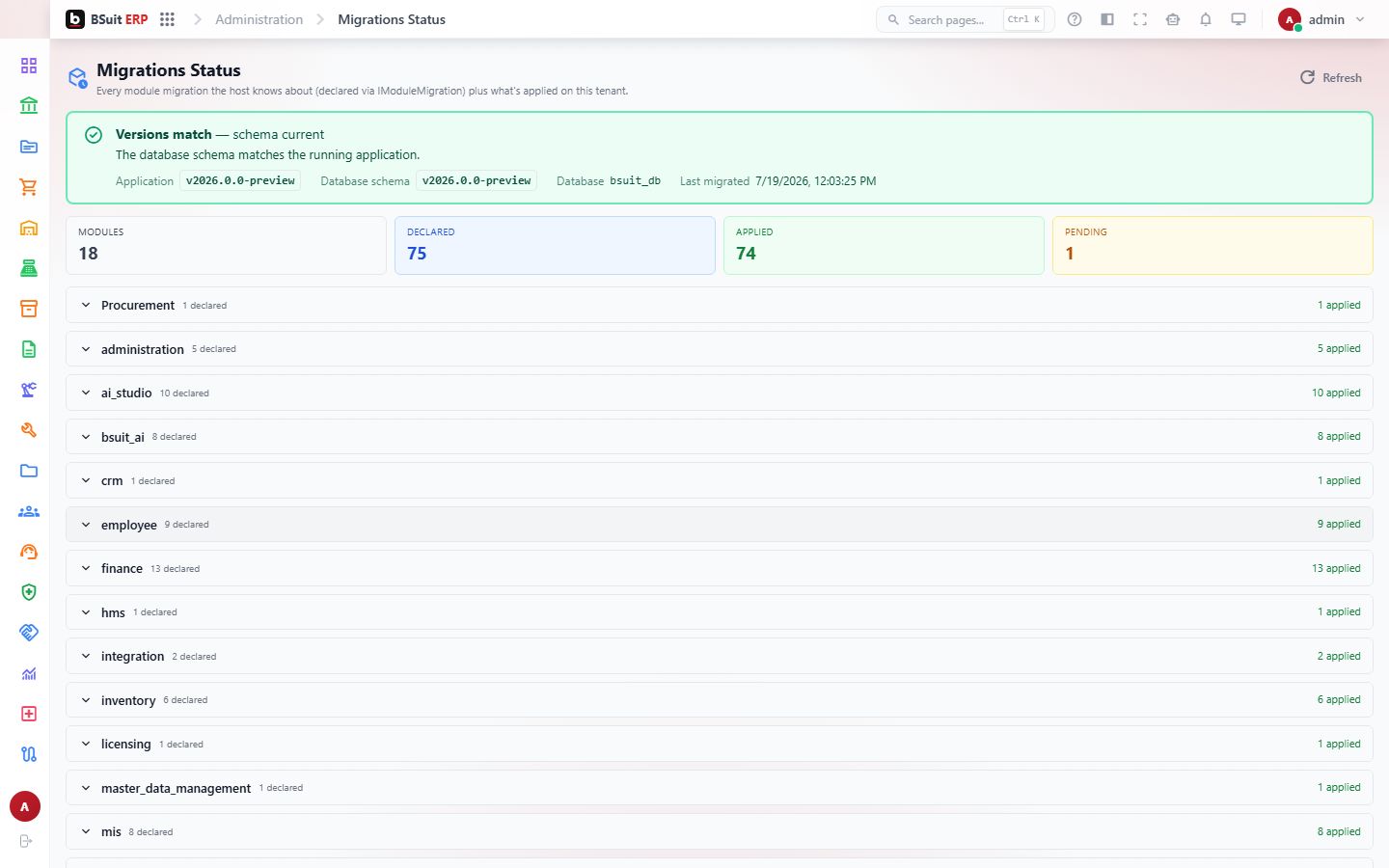Open the warehouse icon in sidebar
The width and height of the screenshot is (1389, 868).
point(29,228)
